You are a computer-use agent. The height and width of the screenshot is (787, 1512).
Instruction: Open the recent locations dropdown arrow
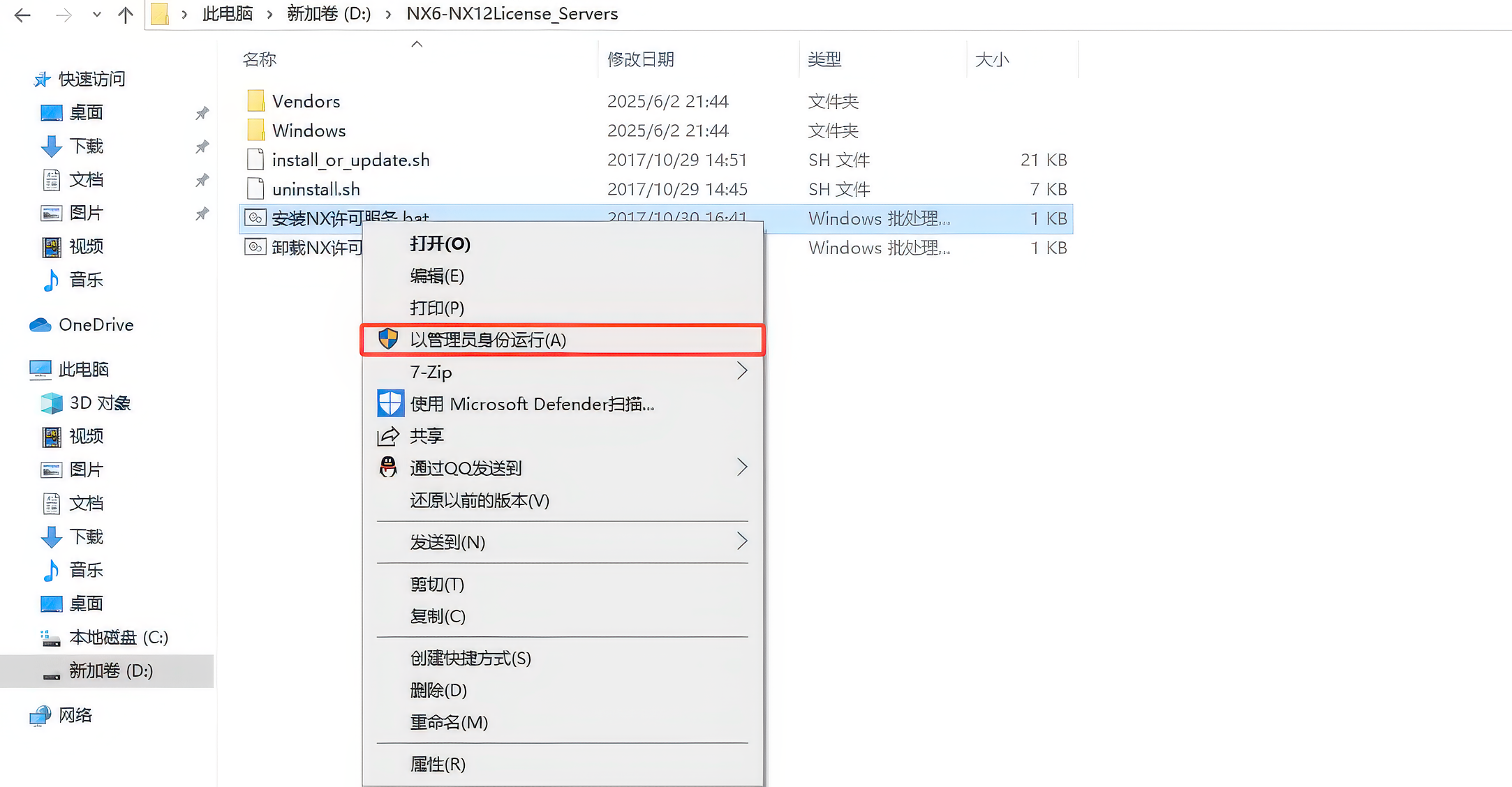pyautogui.click(x=96, y=15)
